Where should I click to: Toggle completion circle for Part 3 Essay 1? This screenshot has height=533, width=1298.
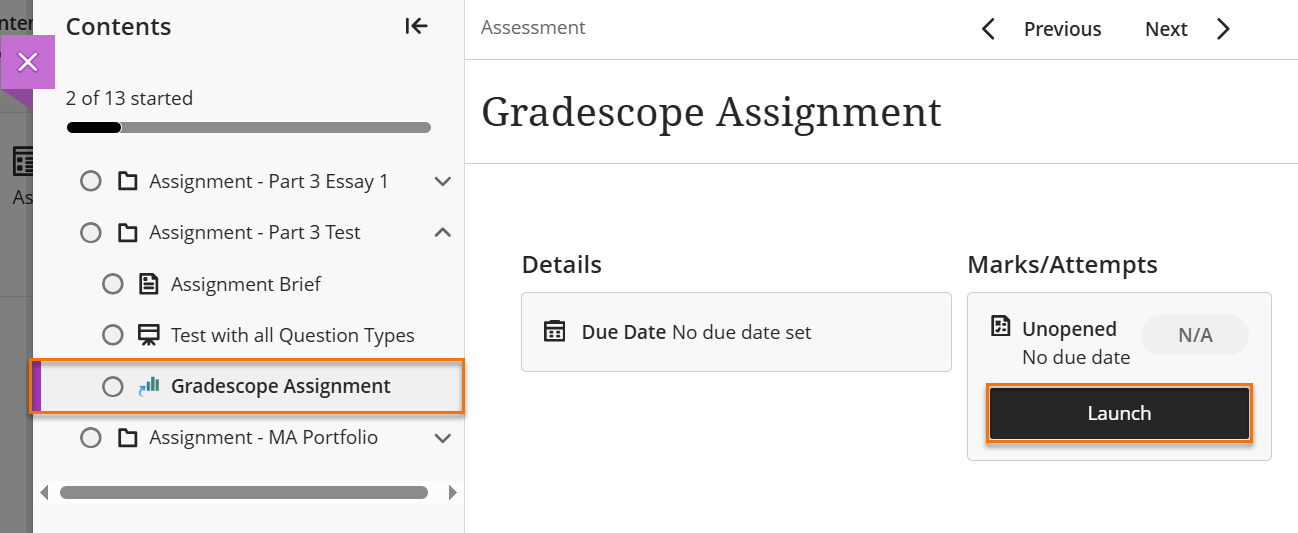pos(91,181)
